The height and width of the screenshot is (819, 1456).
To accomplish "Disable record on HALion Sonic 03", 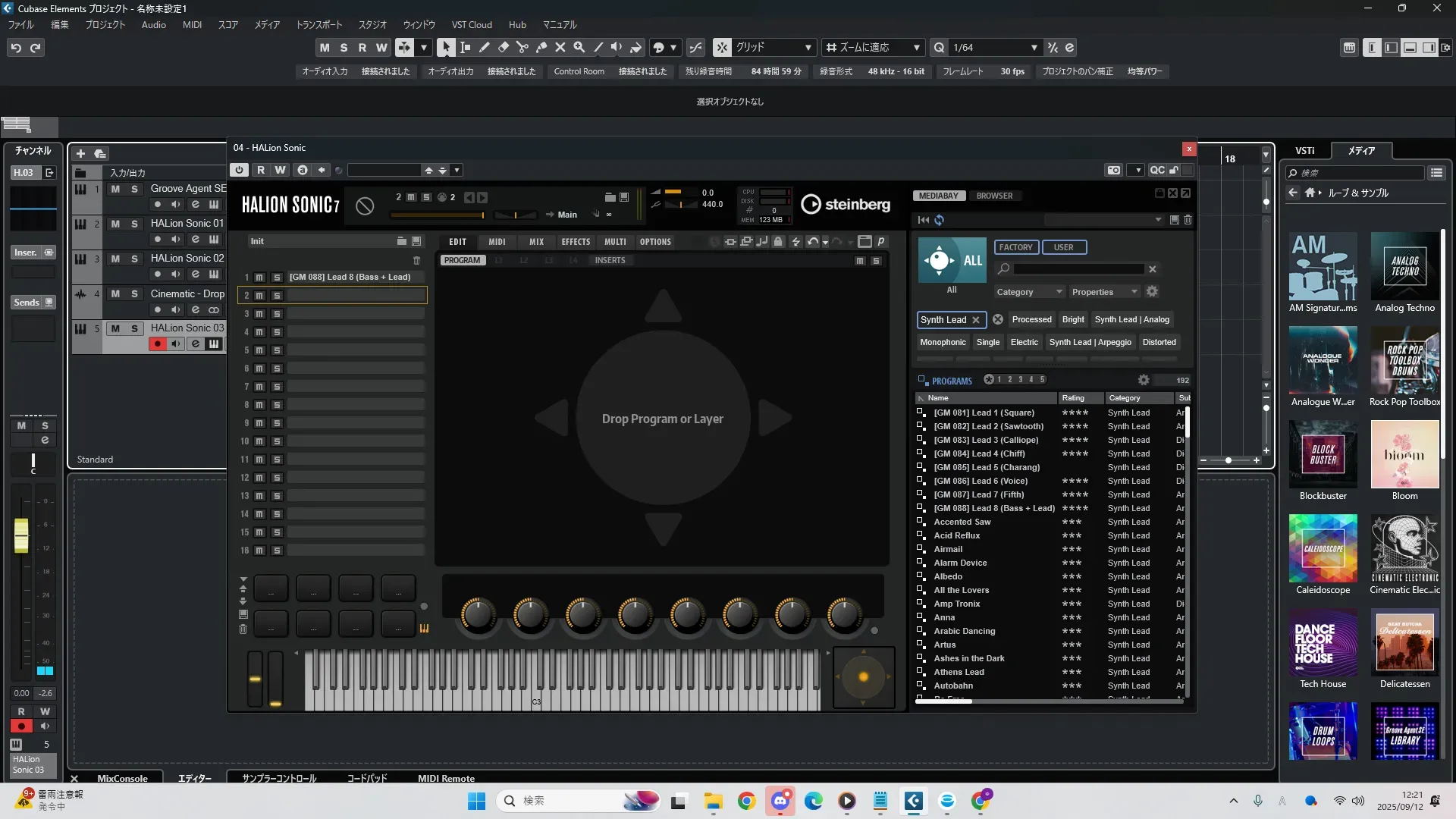I will pos(157,344).
